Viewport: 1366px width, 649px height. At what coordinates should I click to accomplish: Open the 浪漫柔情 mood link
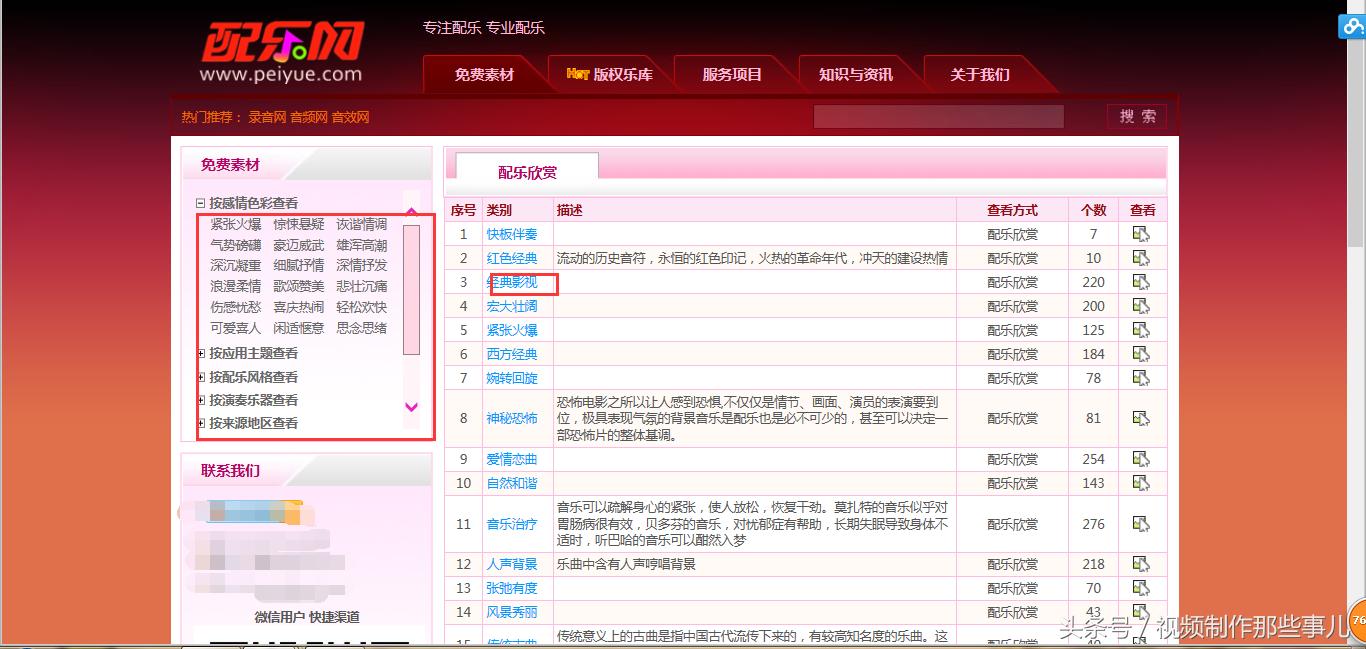pyautogui.click(x=236, y=286)
